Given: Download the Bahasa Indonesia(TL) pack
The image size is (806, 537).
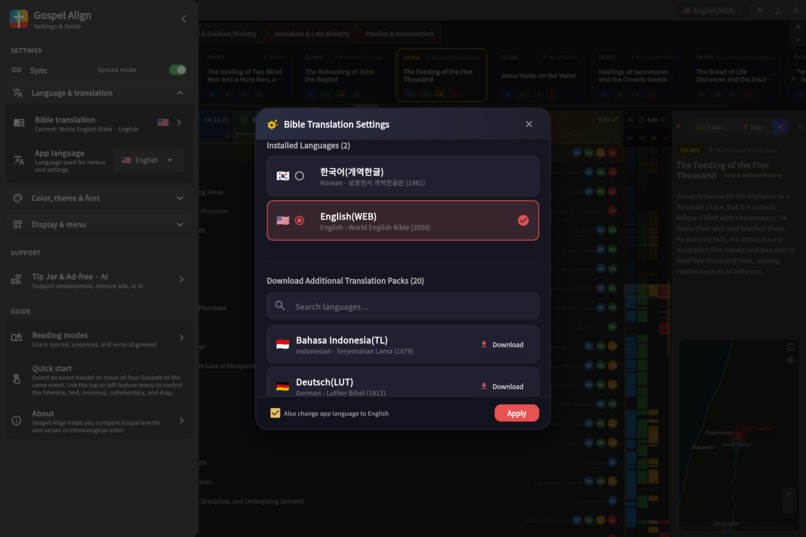Looking at the screenshot, I should click(x=502, y=344).
